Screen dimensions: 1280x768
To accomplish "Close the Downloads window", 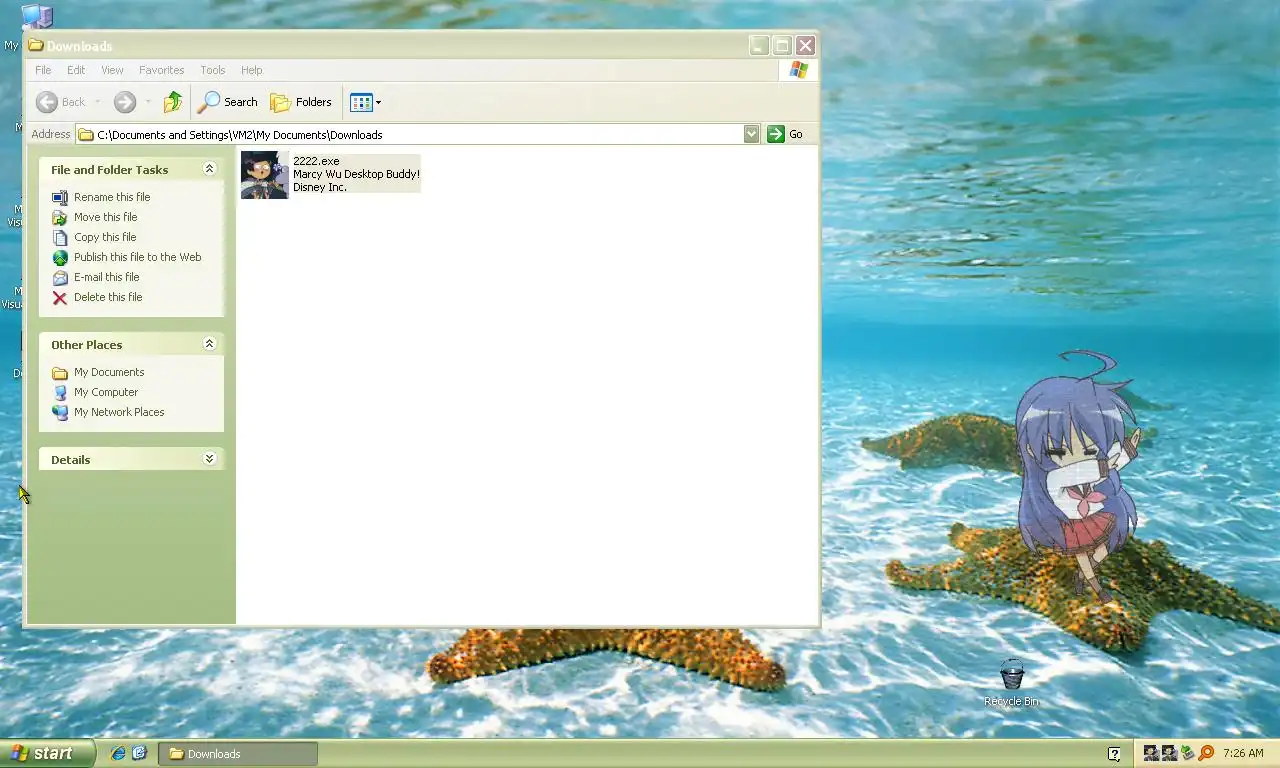I will point(805,45).
